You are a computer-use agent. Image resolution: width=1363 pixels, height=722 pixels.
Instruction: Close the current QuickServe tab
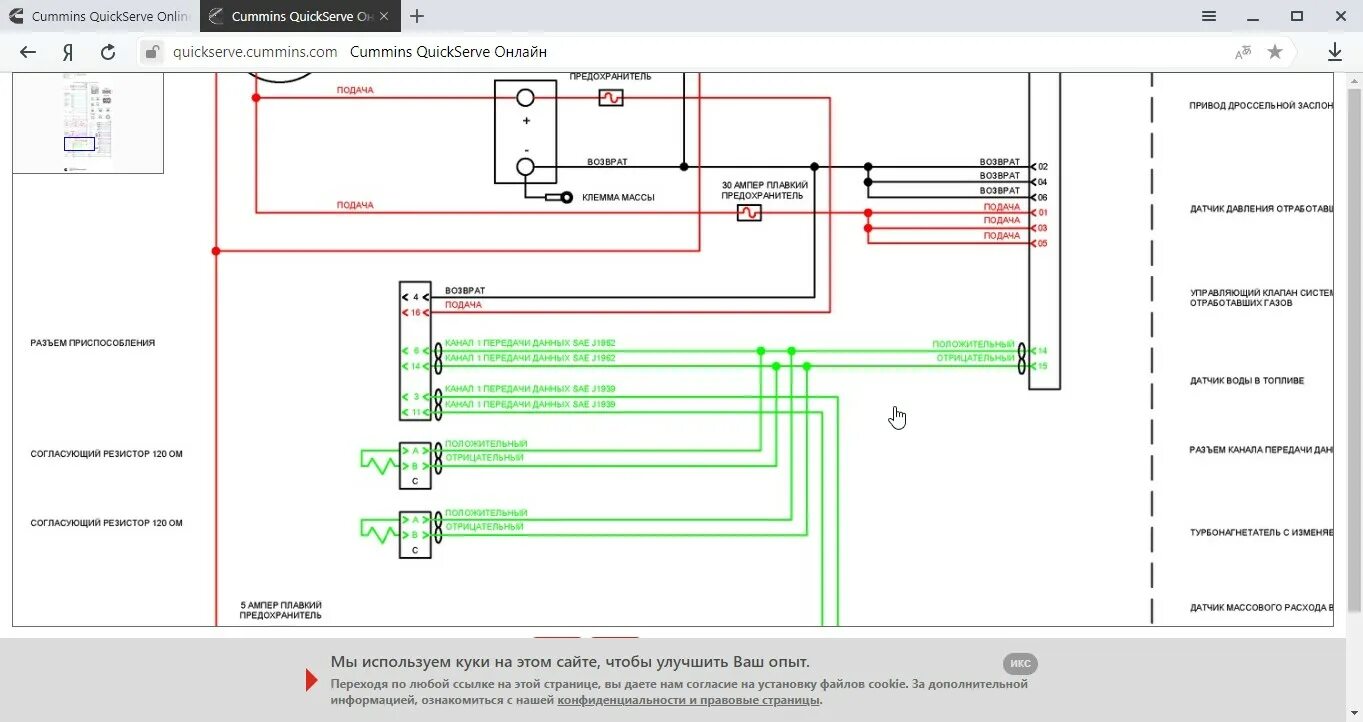pyautogui.click(x=383, y=16)
